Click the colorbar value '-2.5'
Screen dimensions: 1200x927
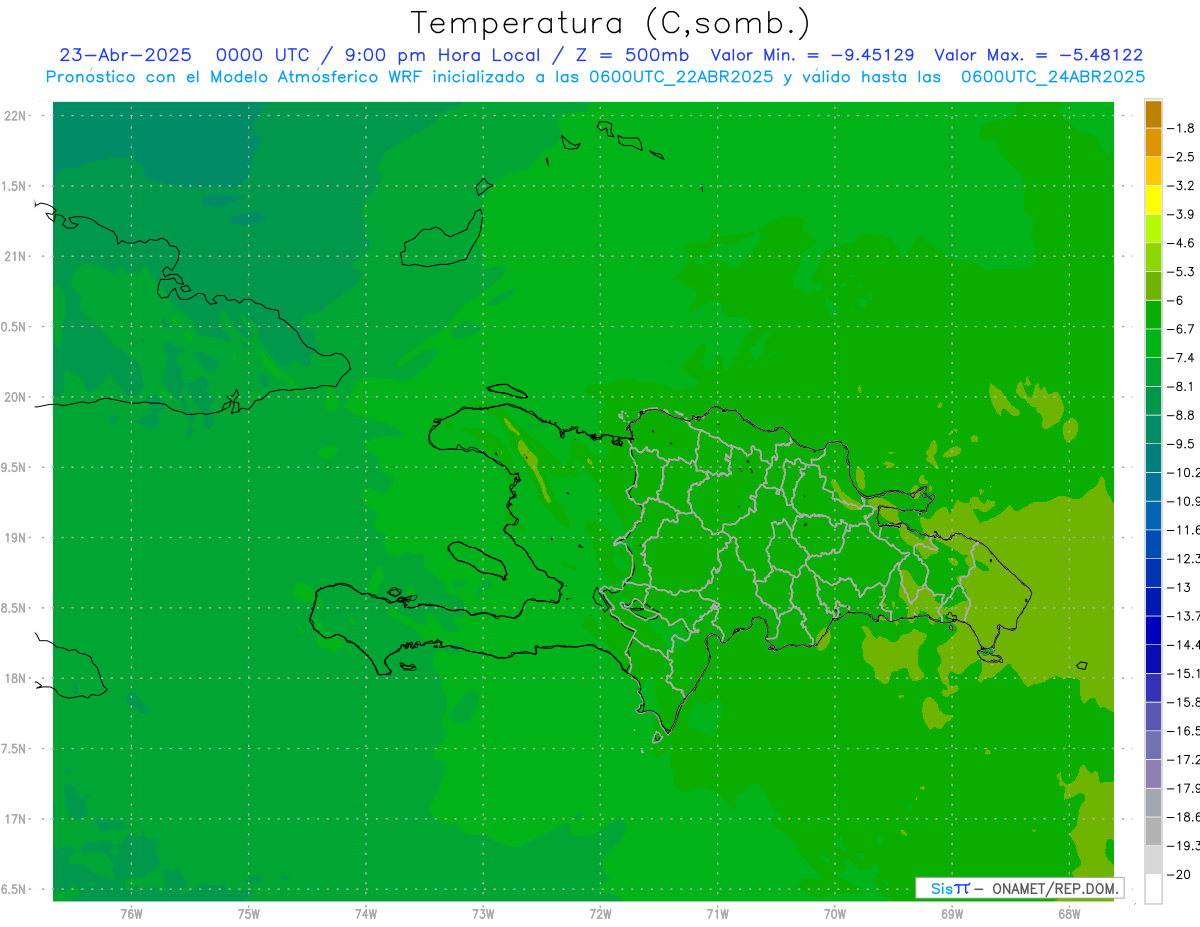pyautogui.click(x=1182, y=157)
